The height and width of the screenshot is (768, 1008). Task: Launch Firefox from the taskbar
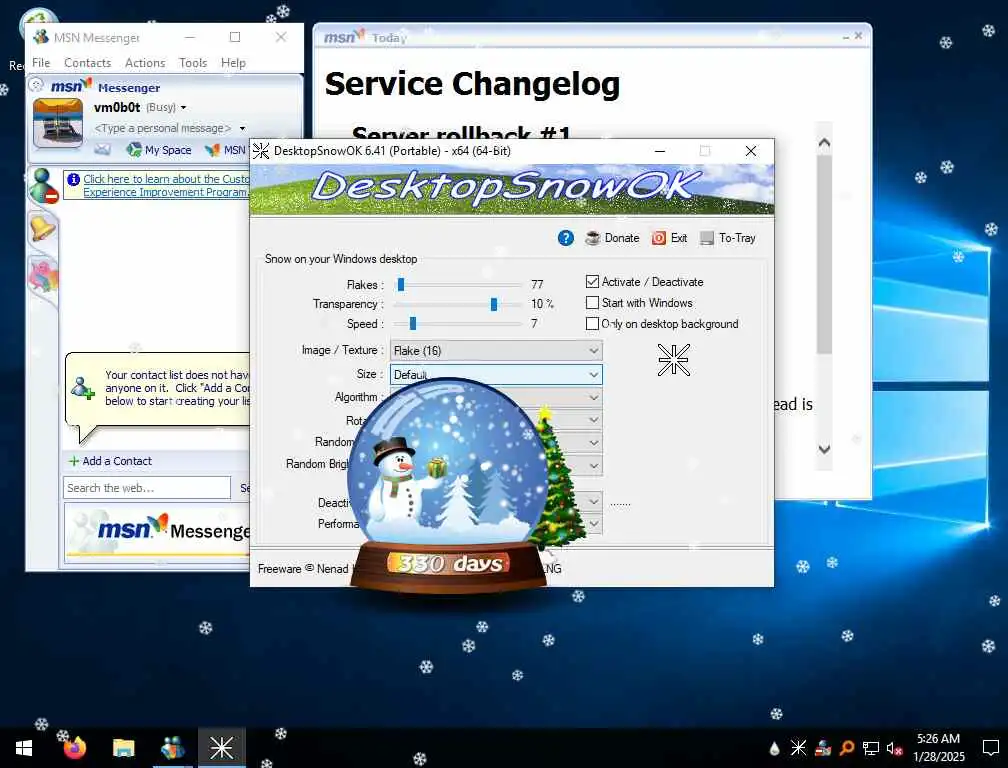[x=75, y=748]
